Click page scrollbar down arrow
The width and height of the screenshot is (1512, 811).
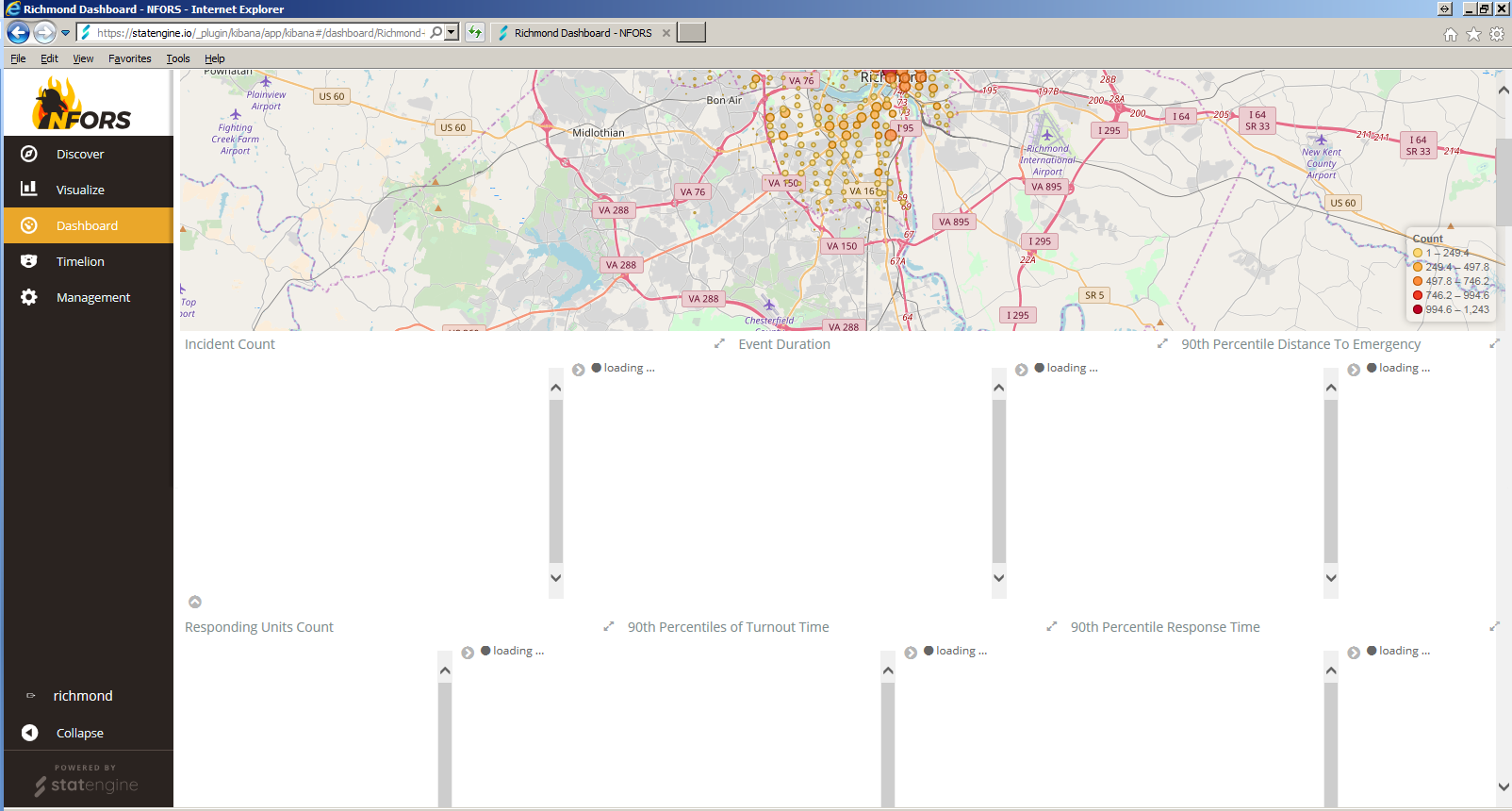pyautogui.click(x=1504, y=786)
